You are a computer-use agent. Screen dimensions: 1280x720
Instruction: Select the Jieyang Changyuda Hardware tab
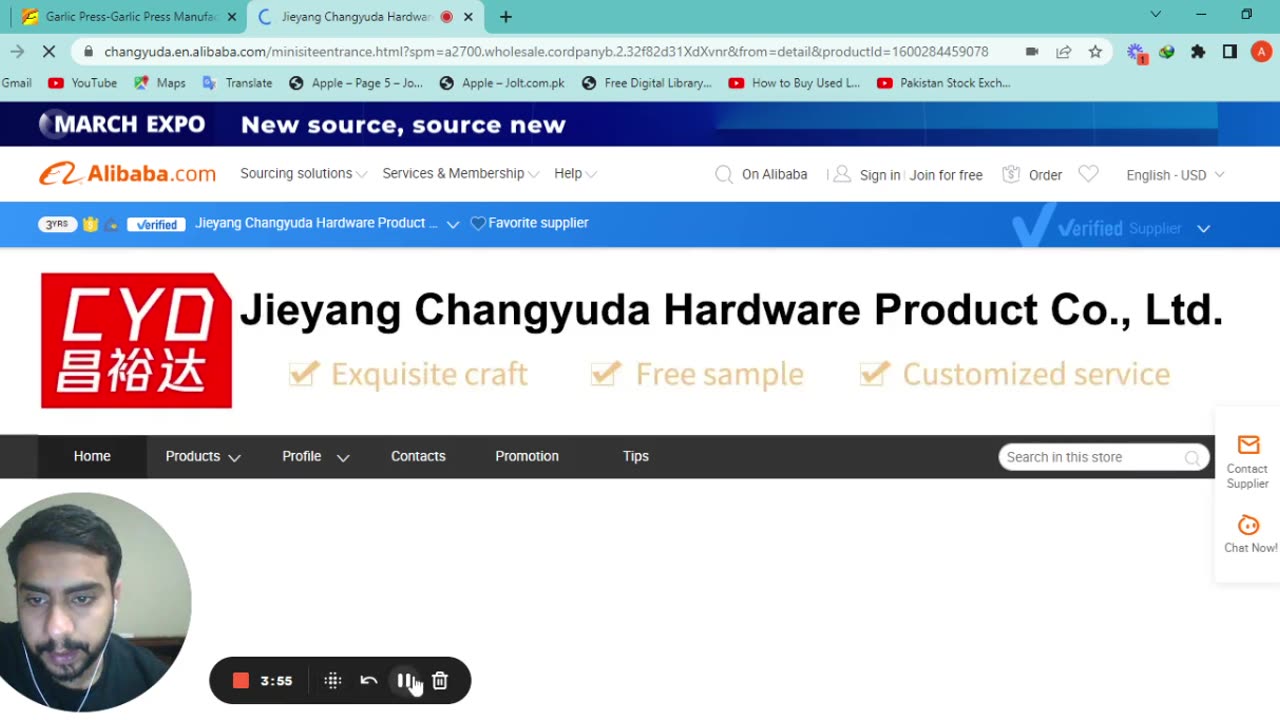pos(356,17)
